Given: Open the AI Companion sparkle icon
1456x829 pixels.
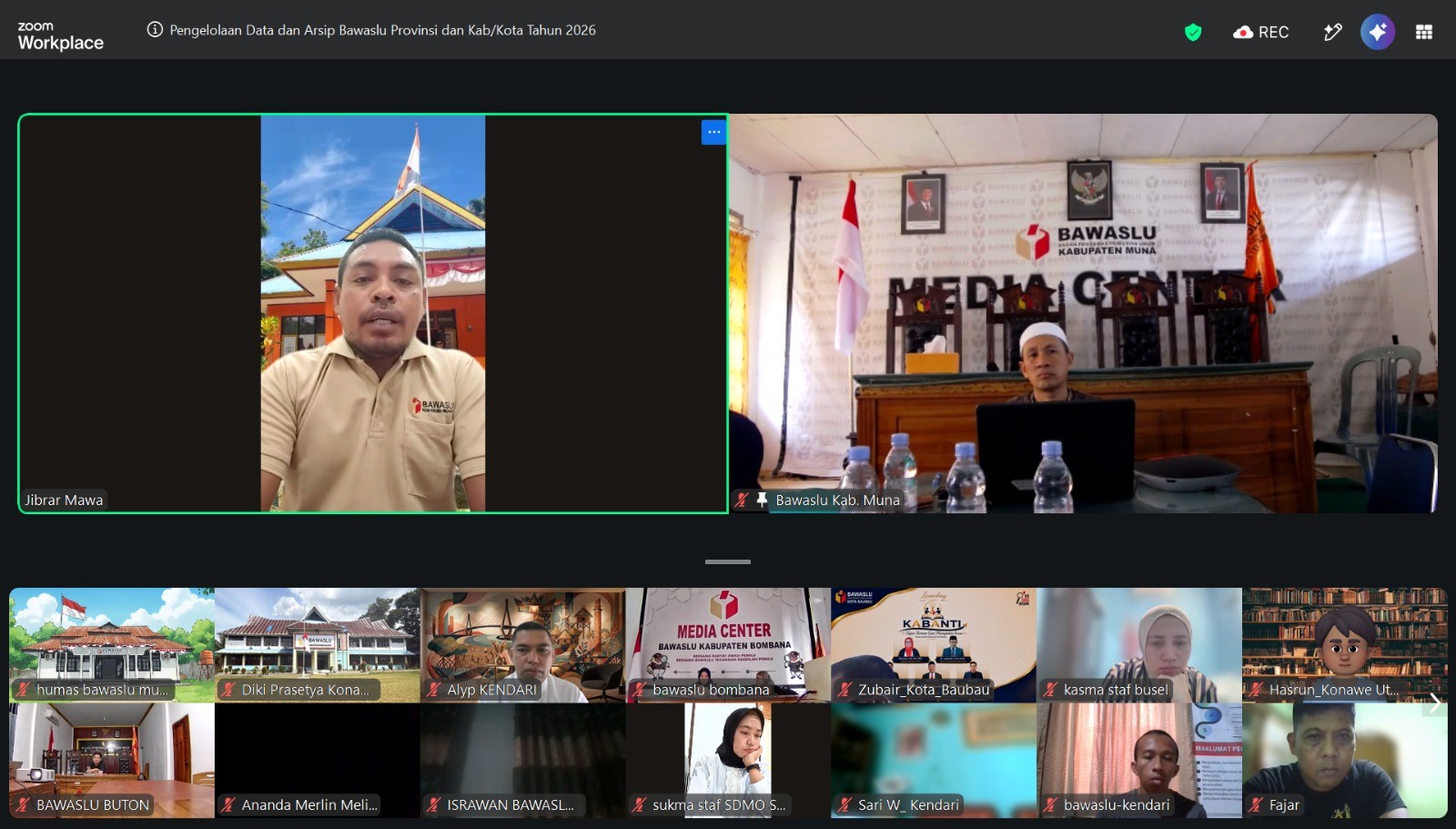Looking at the screenshot, I should (x=1378, y=32).
